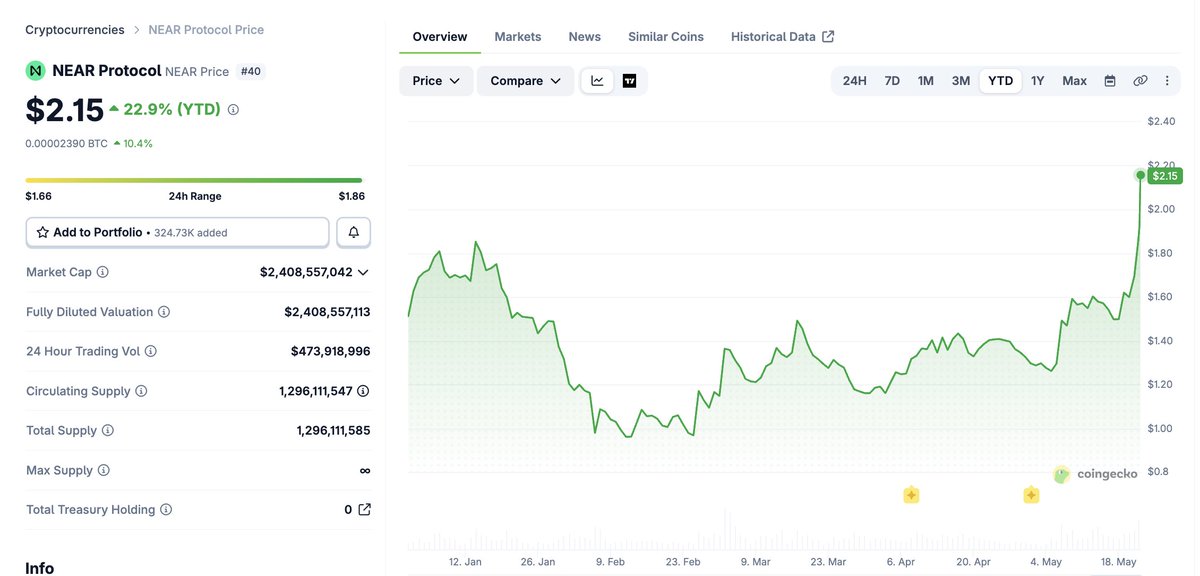Switch to the TradingView chart icon

coord(629,81)
